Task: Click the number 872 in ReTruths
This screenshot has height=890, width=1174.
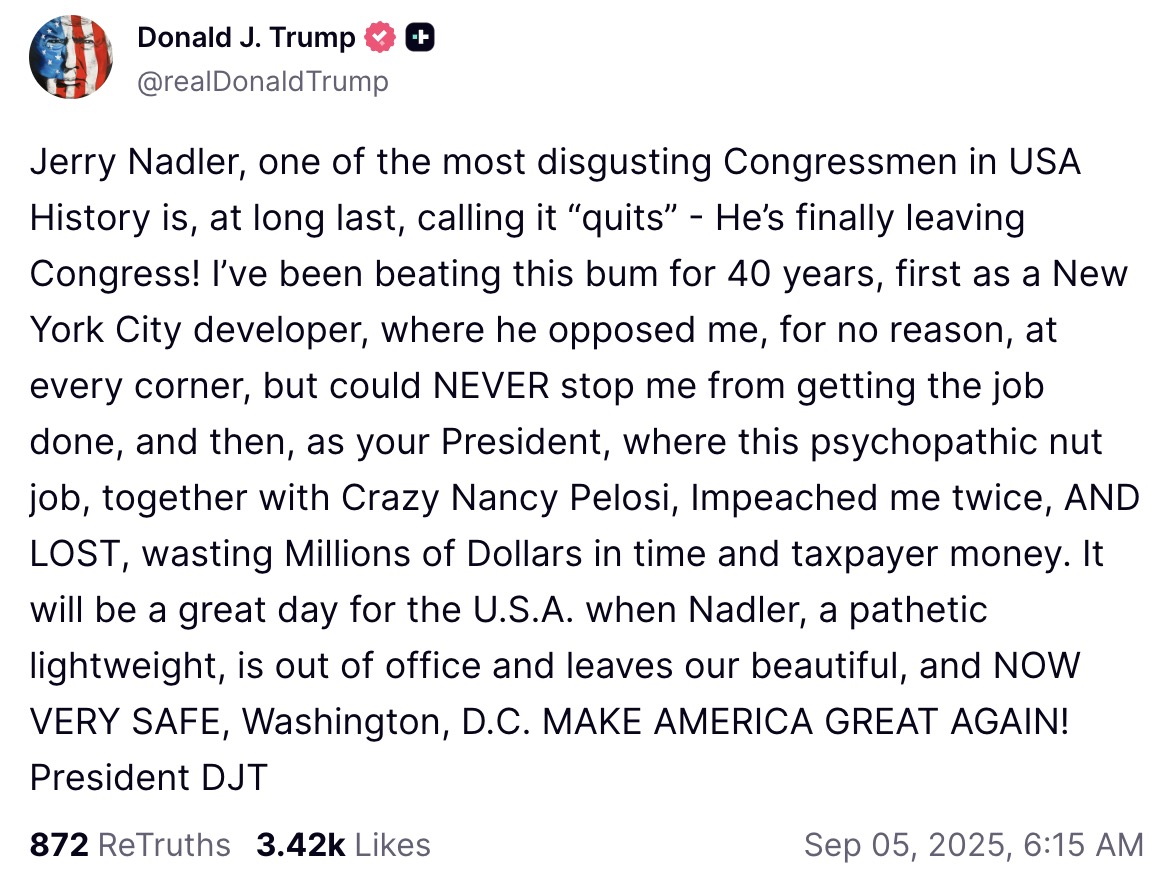Action: (59, 845)
